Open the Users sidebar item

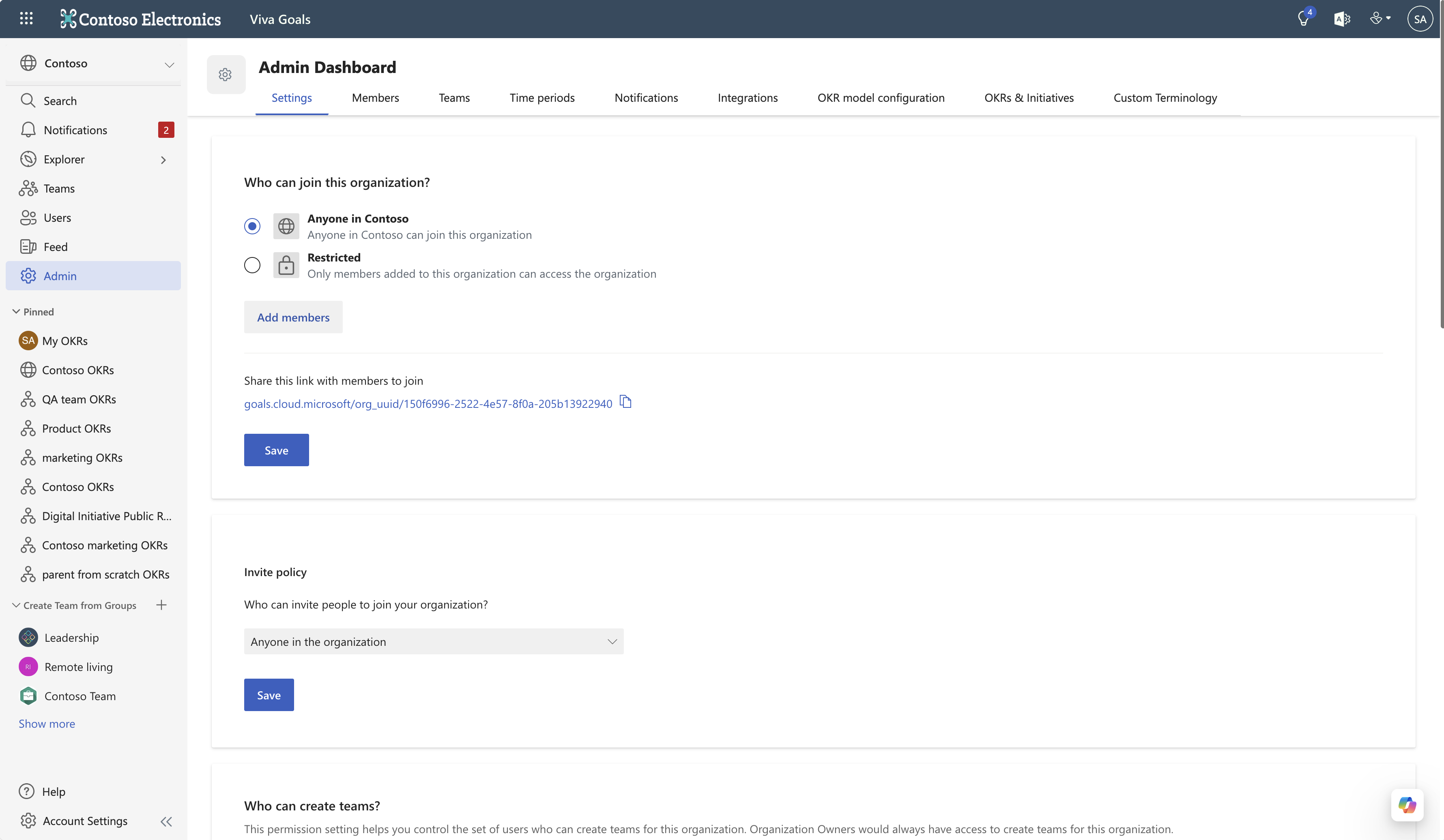pos(93,218)
